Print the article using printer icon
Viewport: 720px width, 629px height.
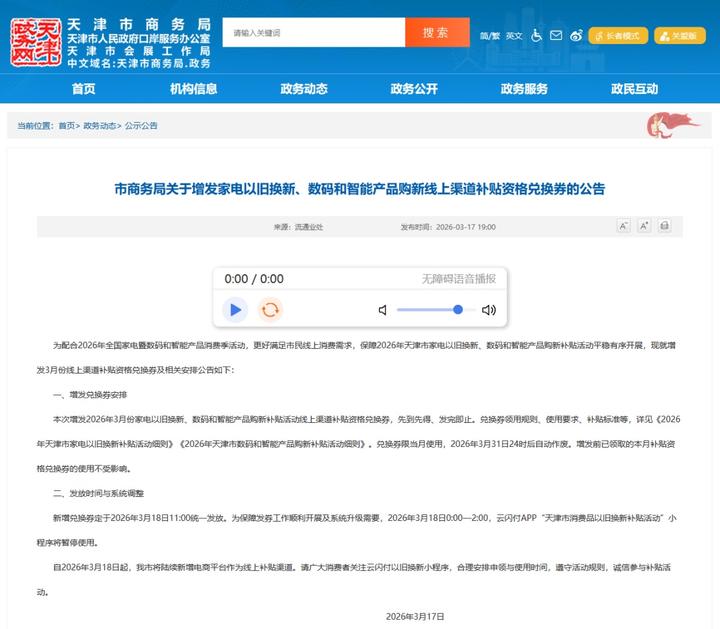[x=664, y=226]
